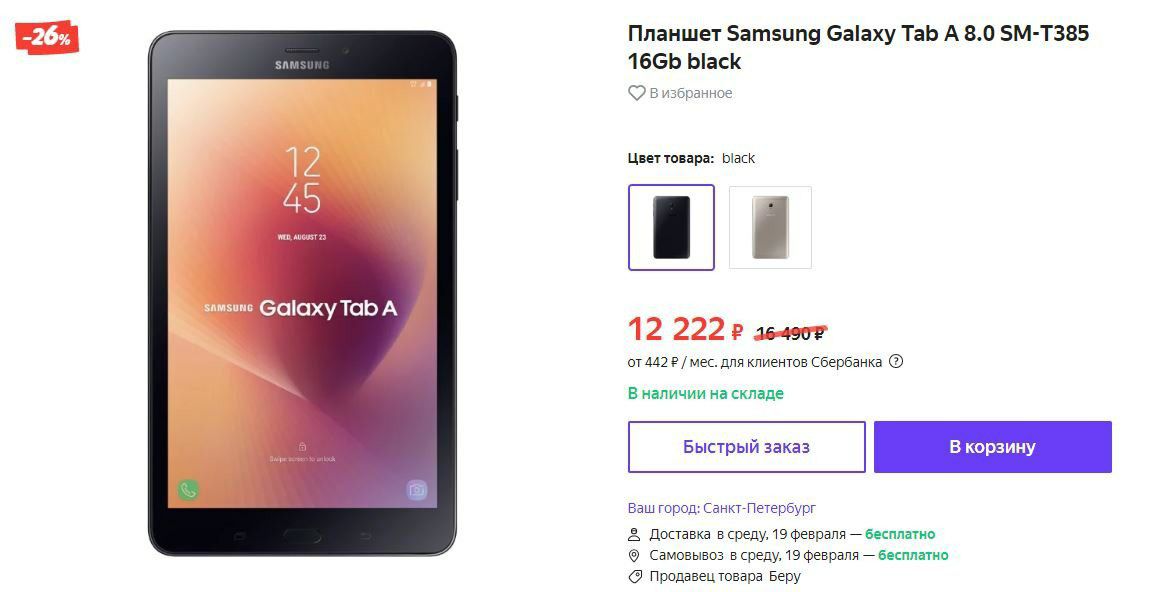1167x592 pixels.
Task: Click Доставка в среду delivery line
Action: point(792,534)
